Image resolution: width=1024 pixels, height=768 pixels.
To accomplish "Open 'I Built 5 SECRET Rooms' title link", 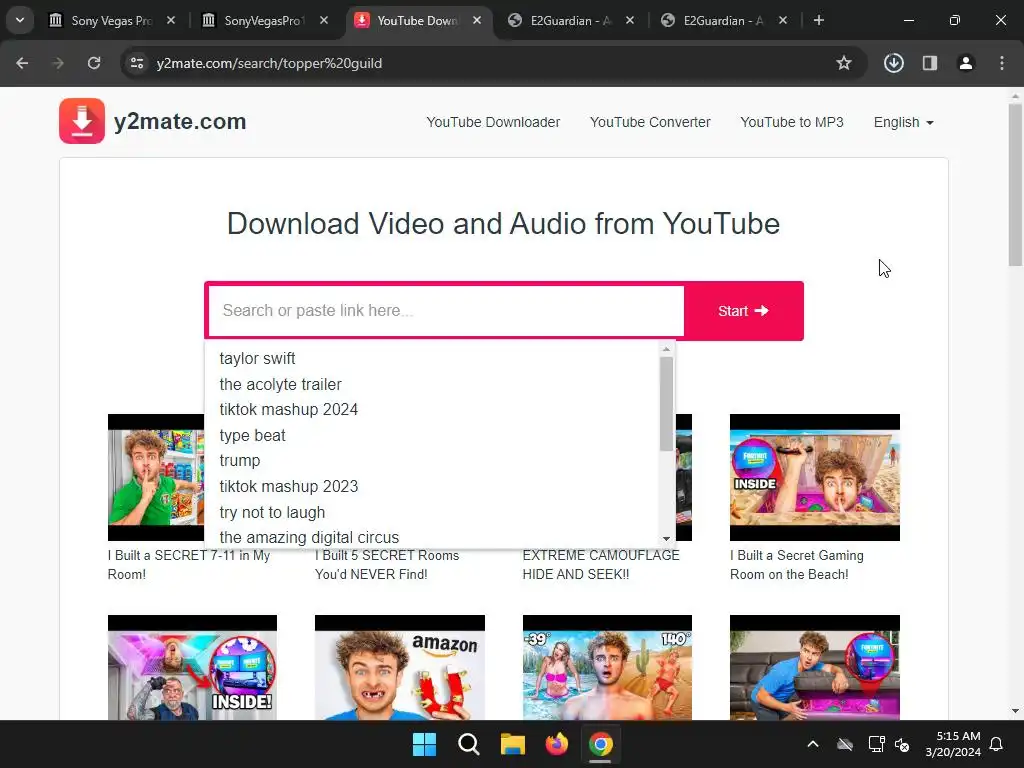I will click(x=387, y=565).
